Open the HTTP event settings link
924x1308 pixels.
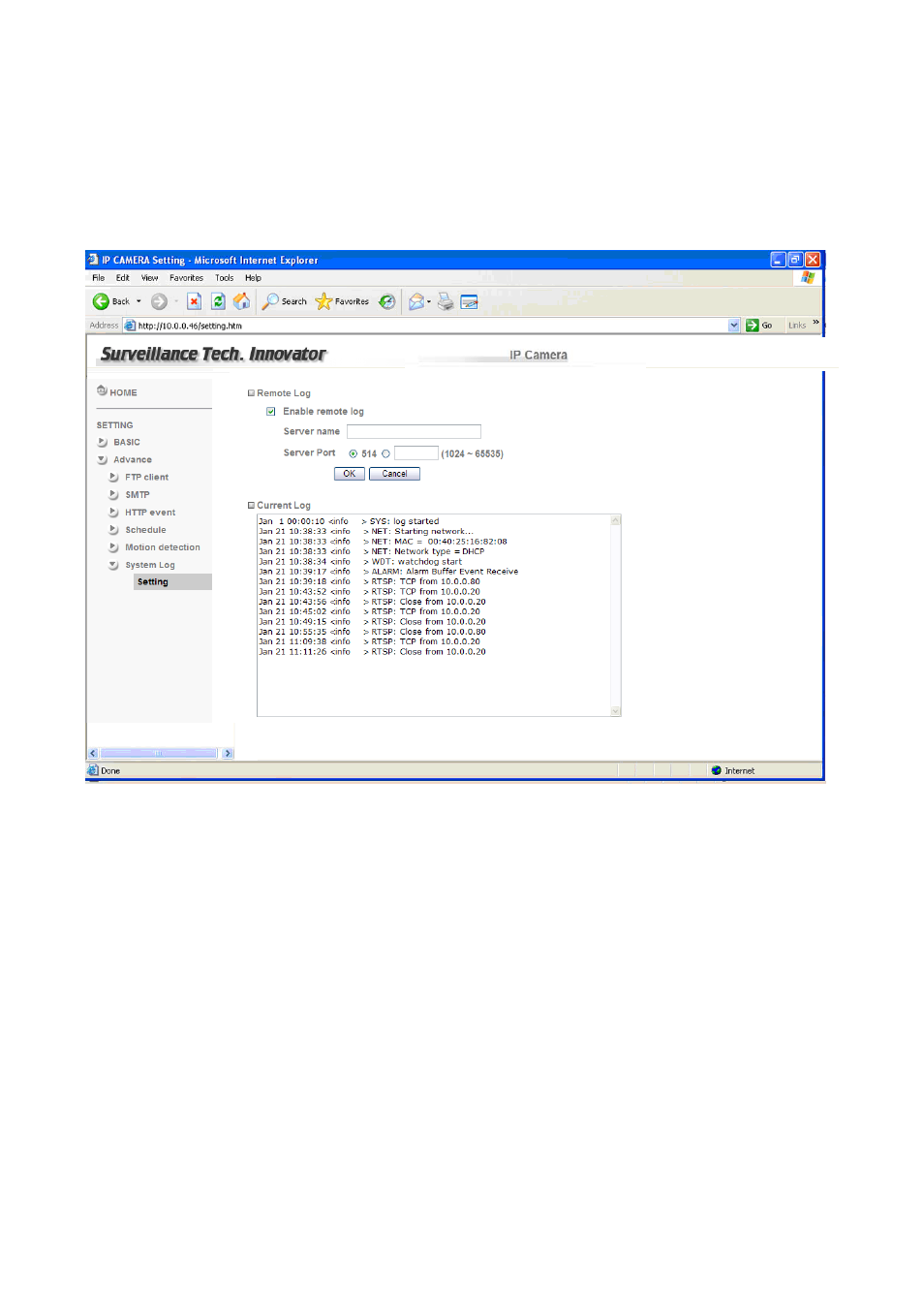click(150, 512)
